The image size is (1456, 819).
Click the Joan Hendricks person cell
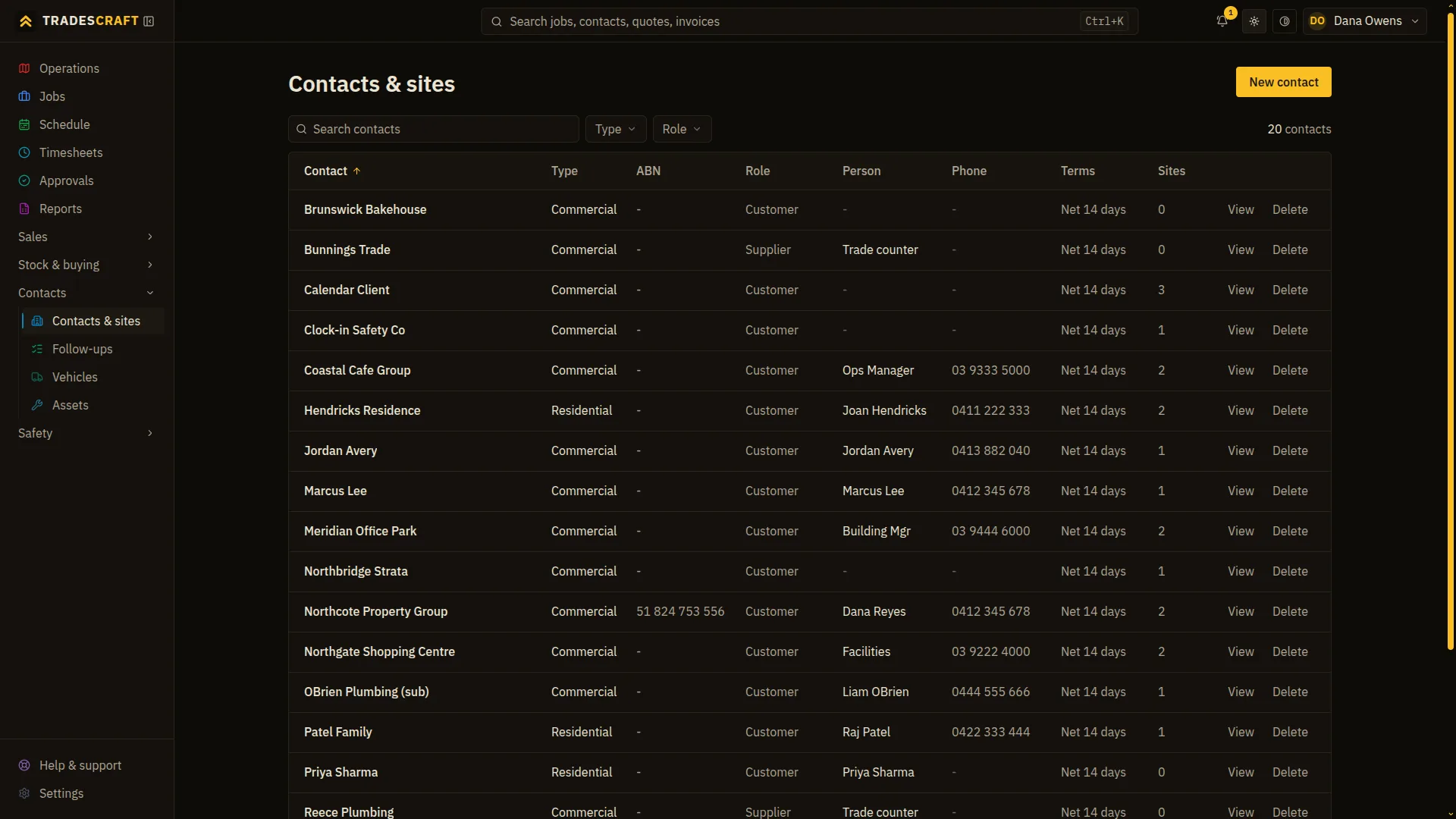pos(884,410)
